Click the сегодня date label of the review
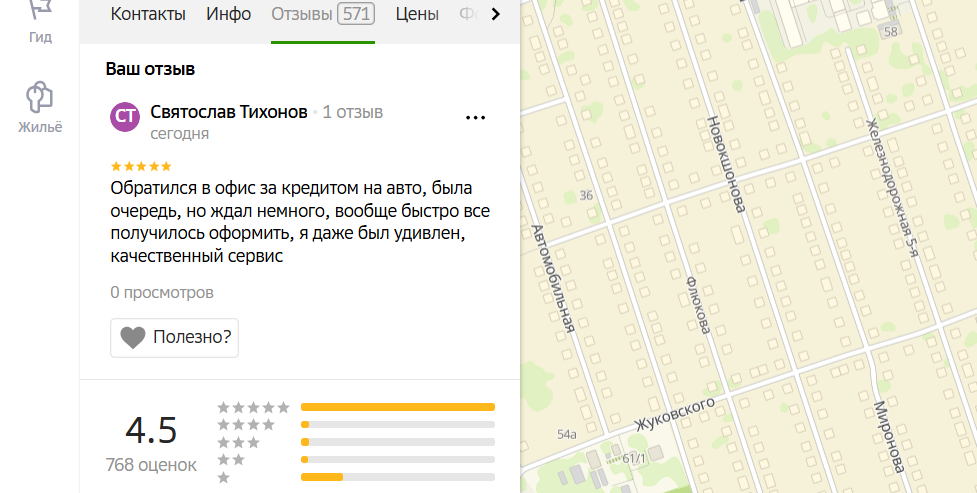Image resolution: width=977 pixels, height=493 pixels. pos(179,134)
